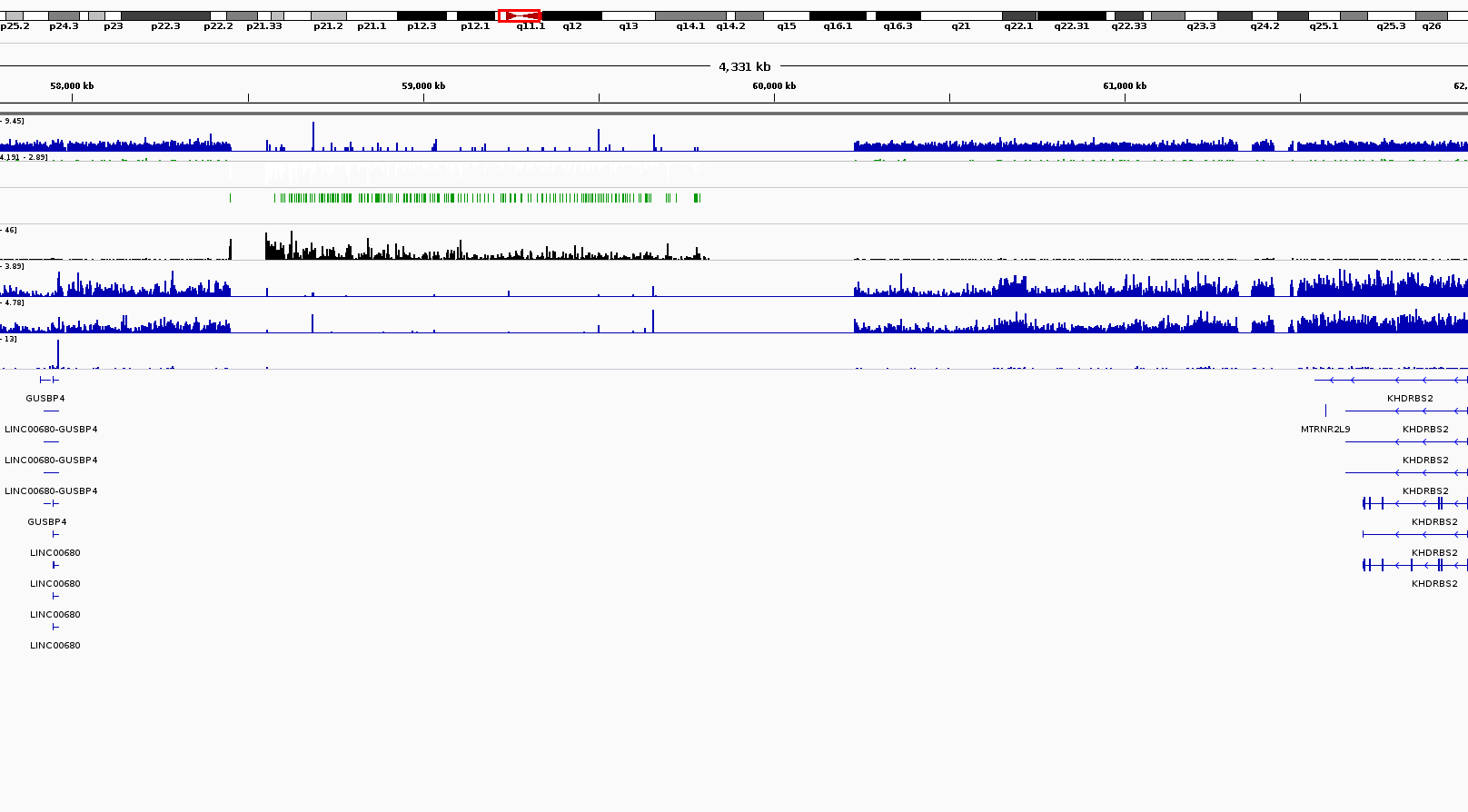Click the q14.2 band label
This screenshot has width=1468, height=812.
[730, 26]
